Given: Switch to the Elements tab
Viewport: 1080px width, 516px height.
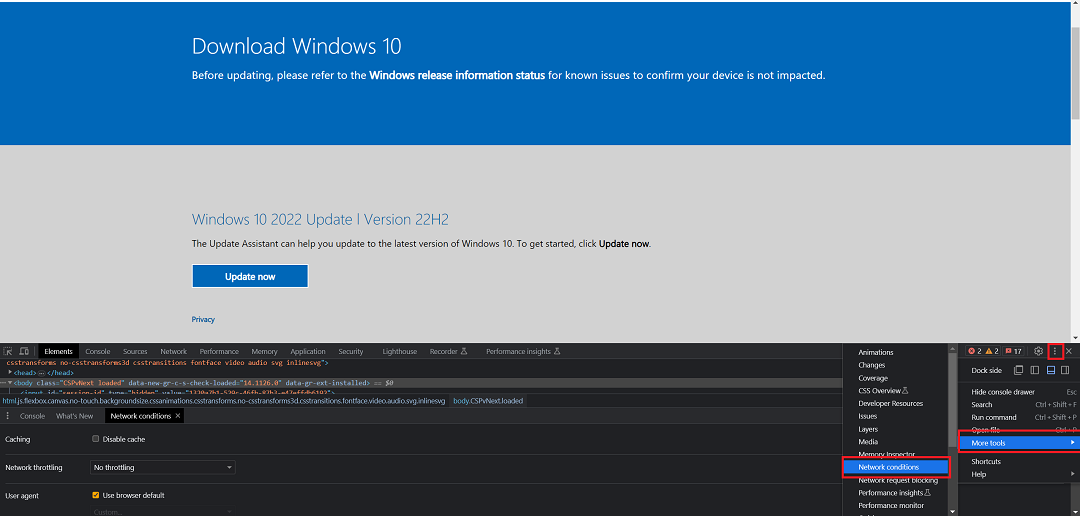Looking at the screenshot, I should point(58,351).
